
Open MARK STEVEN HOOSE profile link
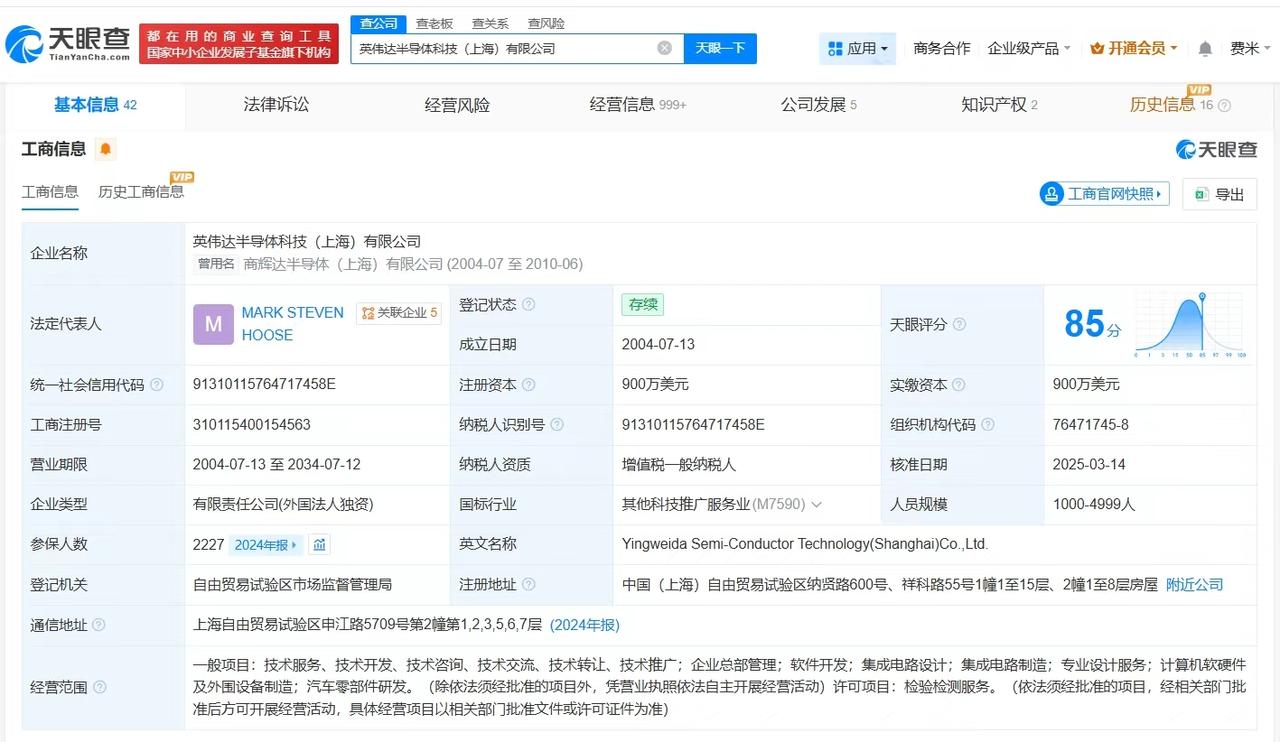coord(292,324)
